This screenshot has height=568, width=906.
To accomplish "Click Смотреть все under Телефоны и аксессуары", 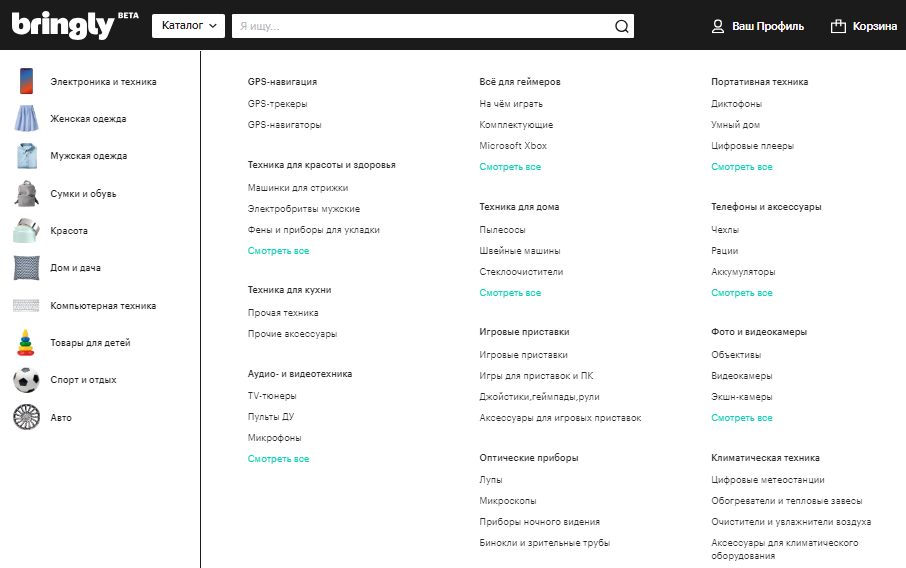I will [x=742, y=292].
